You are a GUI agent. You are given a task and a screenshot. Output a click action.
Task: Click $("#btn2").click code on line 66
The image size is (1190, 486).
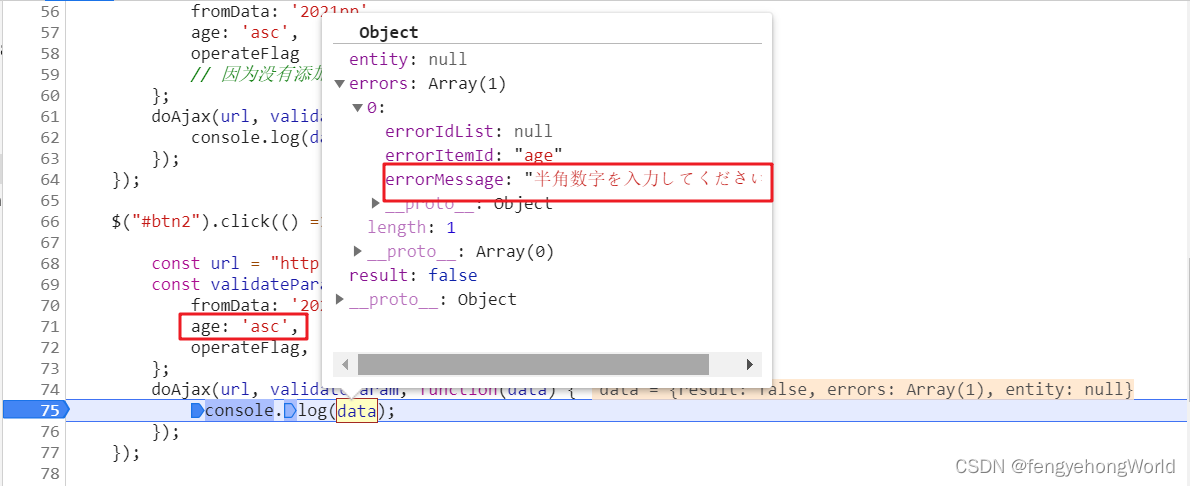point(214,221)
